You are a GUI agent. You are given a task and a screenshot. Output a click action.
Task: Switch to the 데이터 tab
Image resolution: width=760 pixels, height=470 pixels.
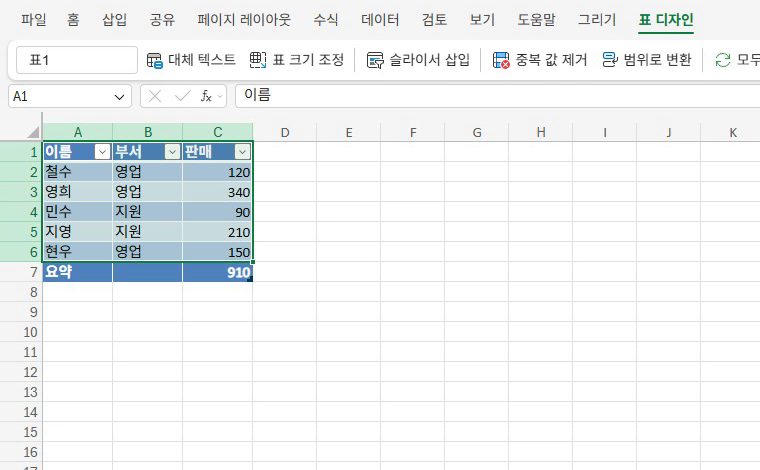click(380, 20)
